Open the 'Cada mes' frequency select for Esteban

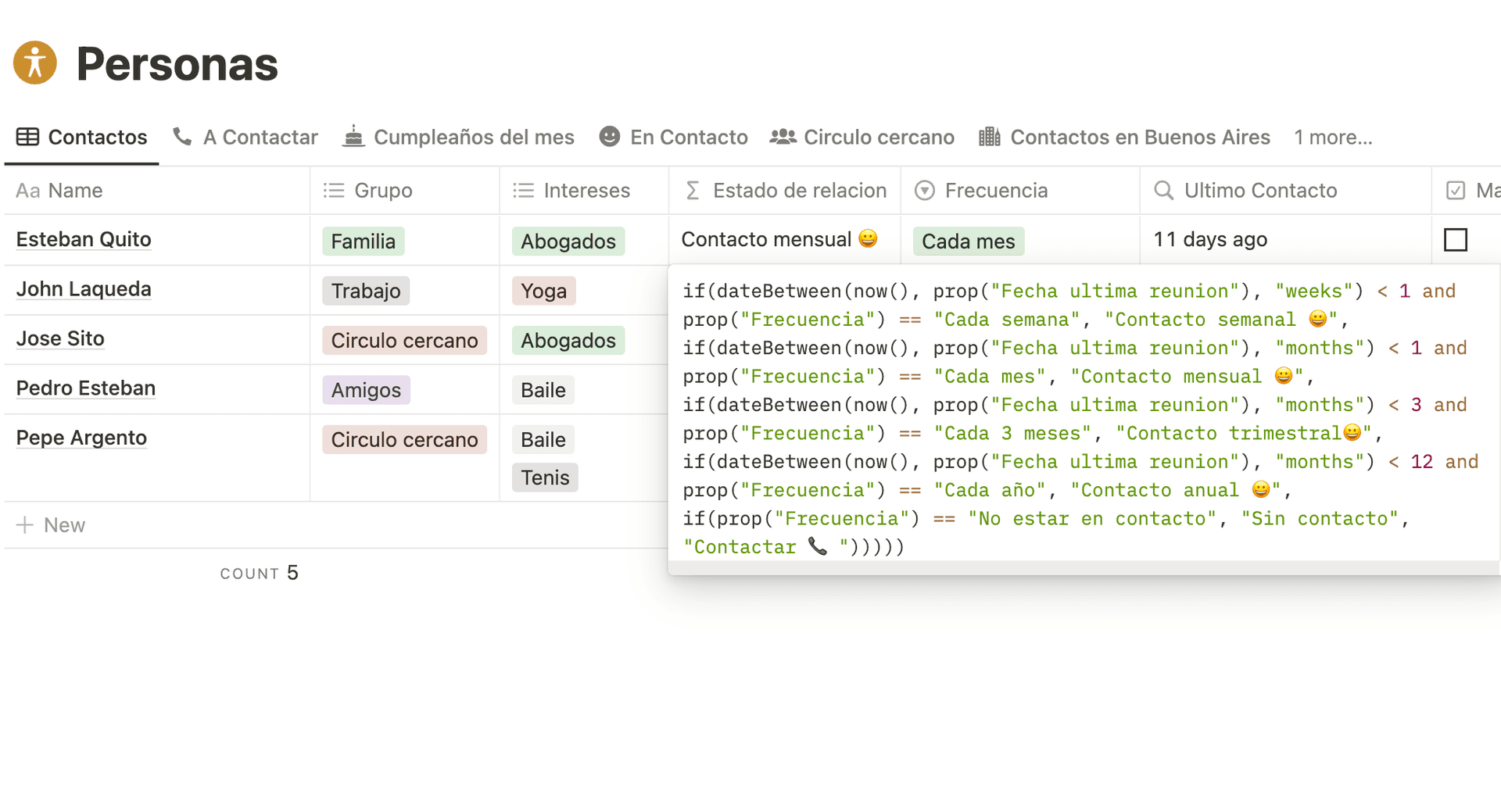tap(968, 241)
